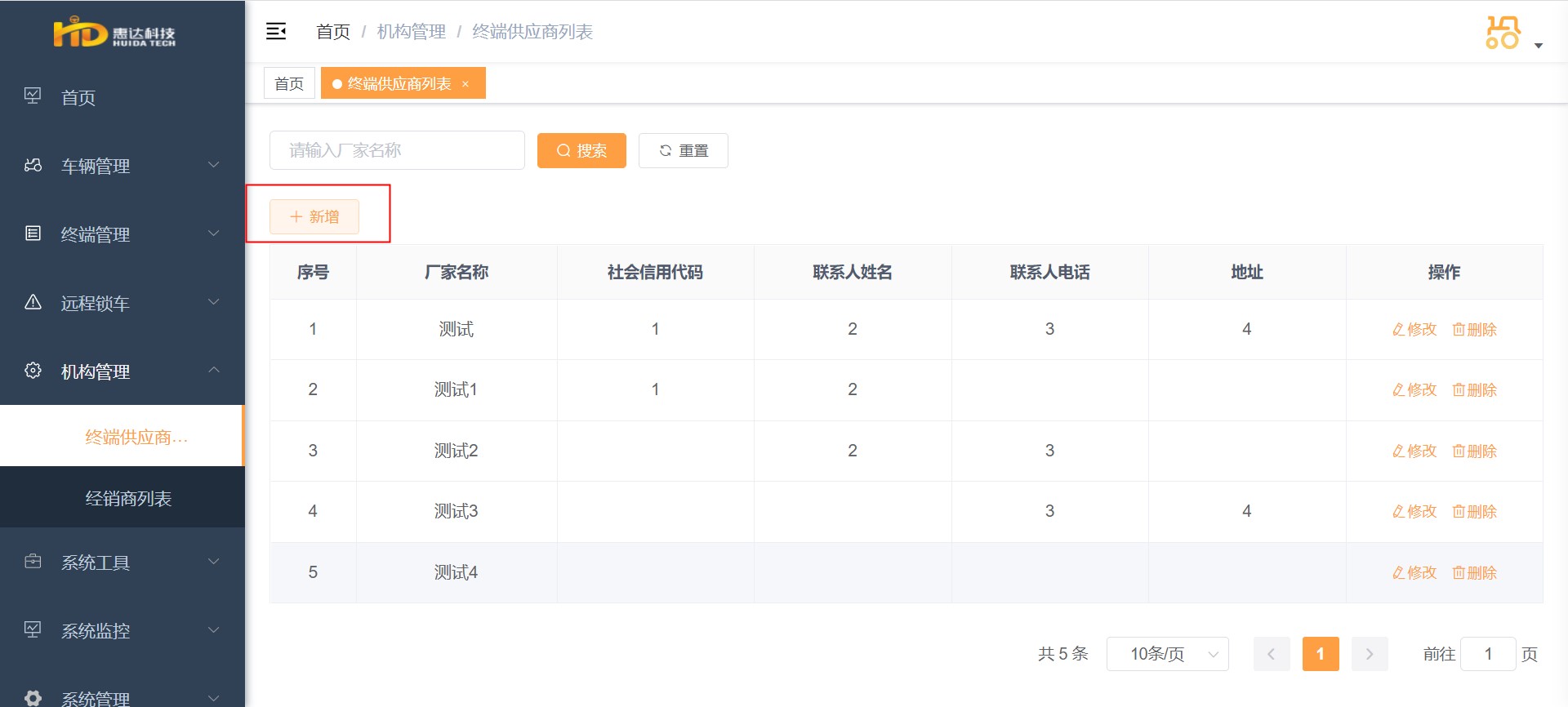Click 修改 for row 测试
The image size is (1568, 707).
tap(1414, 329)
